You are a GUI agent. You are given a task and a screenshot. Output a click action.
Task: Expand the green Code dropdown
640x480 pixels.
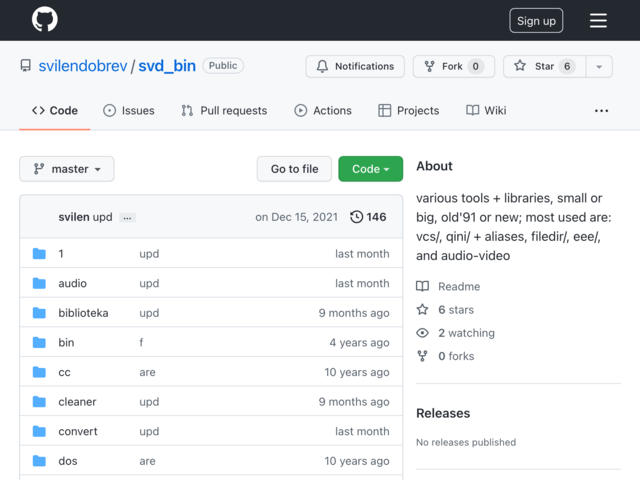pyautogui.click(x=371, y=169)
